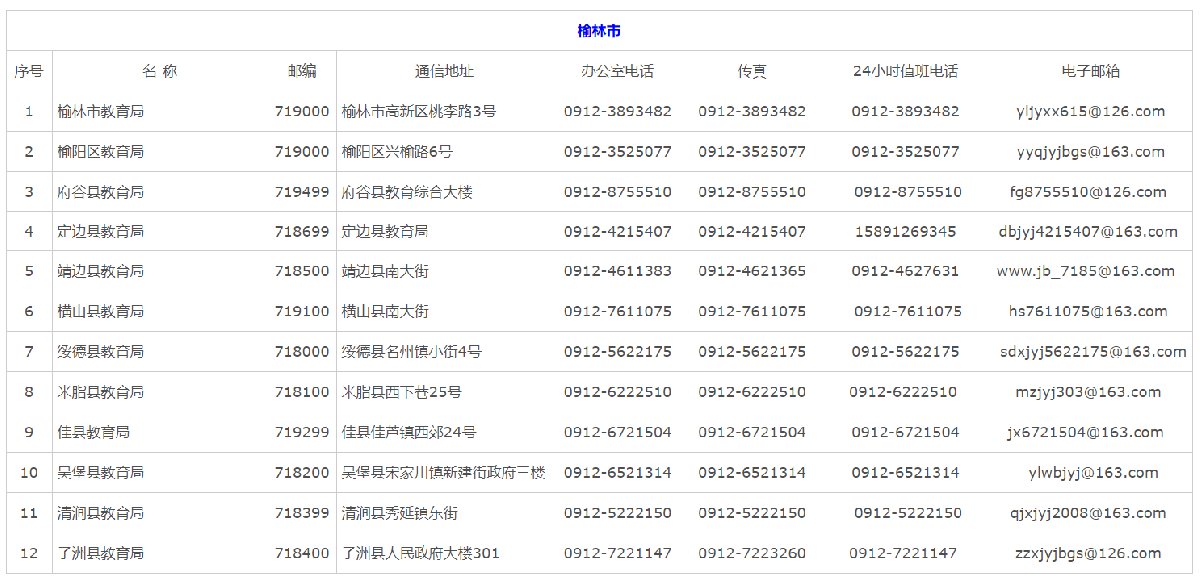Click the email dbjyj4215407@163.com

pos(1090,231)
